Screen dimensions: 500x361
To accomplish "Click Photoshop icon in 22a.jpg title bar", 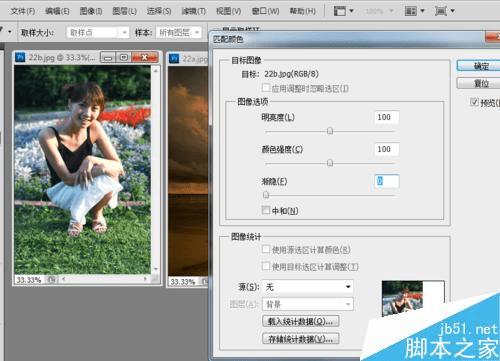I will tap(174, 59).
